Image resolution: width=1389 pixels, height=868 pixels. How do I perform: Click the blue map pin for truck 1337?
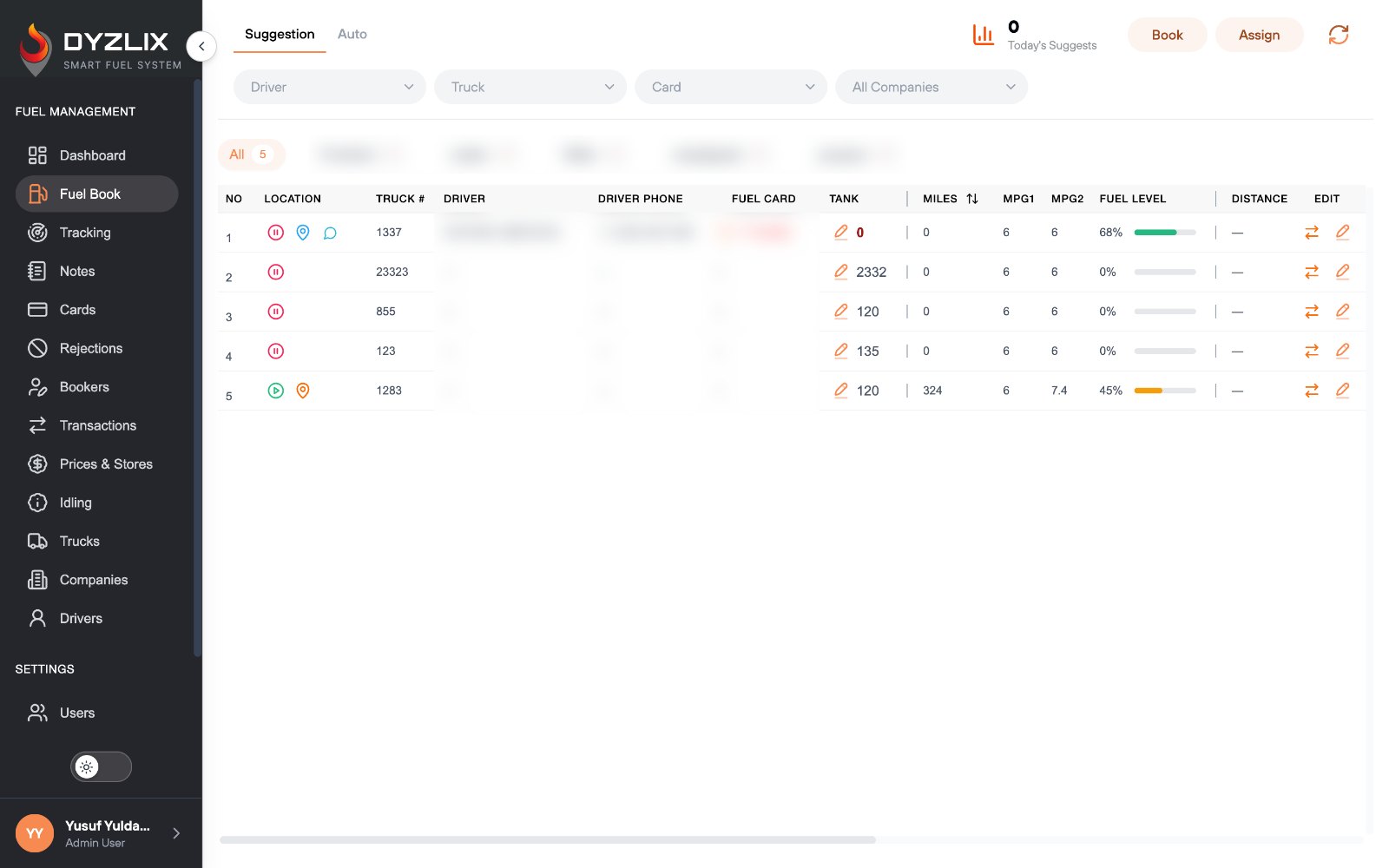click(x=303, y=233)
